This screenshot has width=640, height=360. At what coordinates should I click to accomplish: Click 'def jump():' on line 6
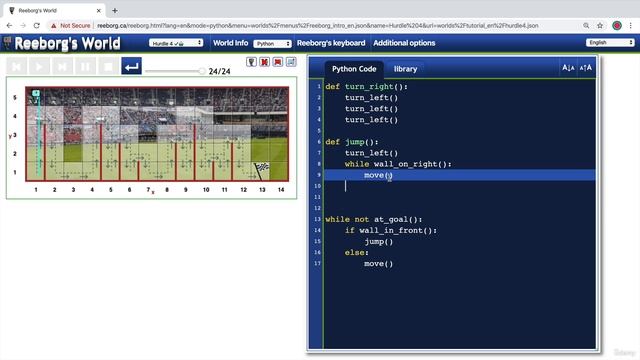352,142
